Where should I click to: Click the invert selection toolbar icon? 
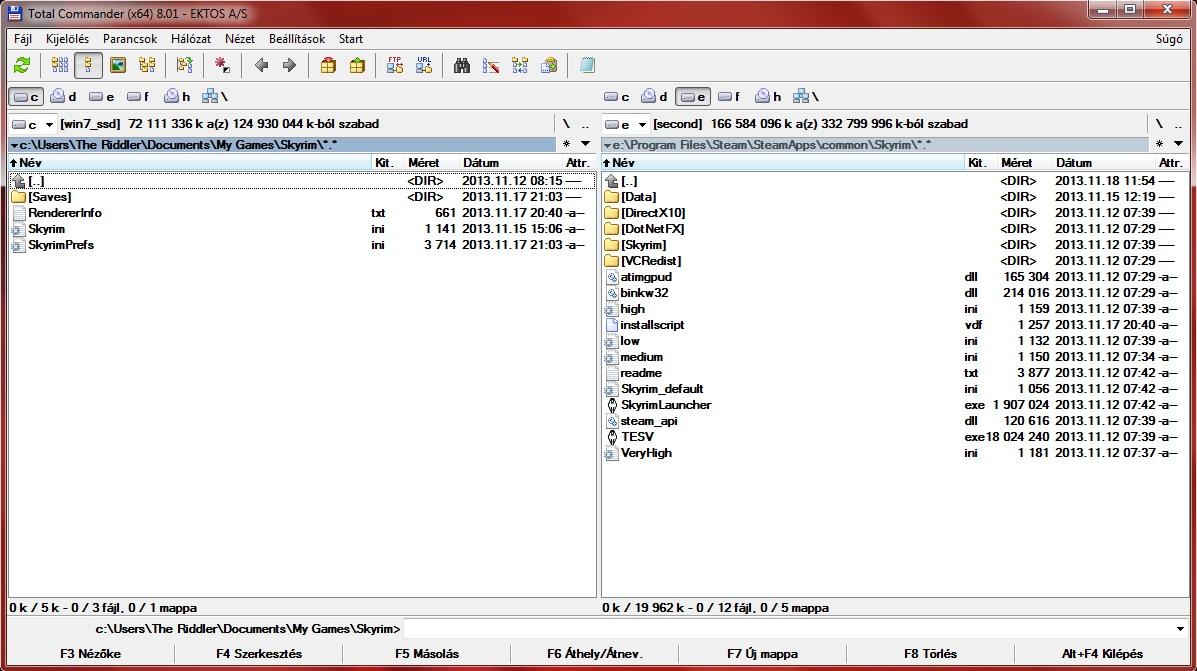(184, 66)
